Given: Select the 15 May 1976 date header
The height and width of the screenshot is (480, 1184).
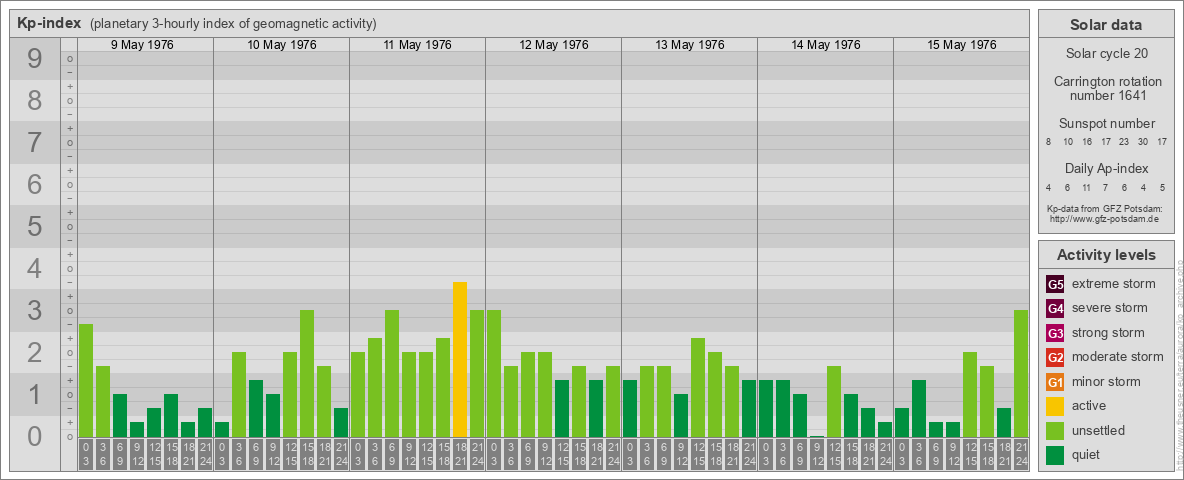Looking at the screenshot, I should pos(961,45).
